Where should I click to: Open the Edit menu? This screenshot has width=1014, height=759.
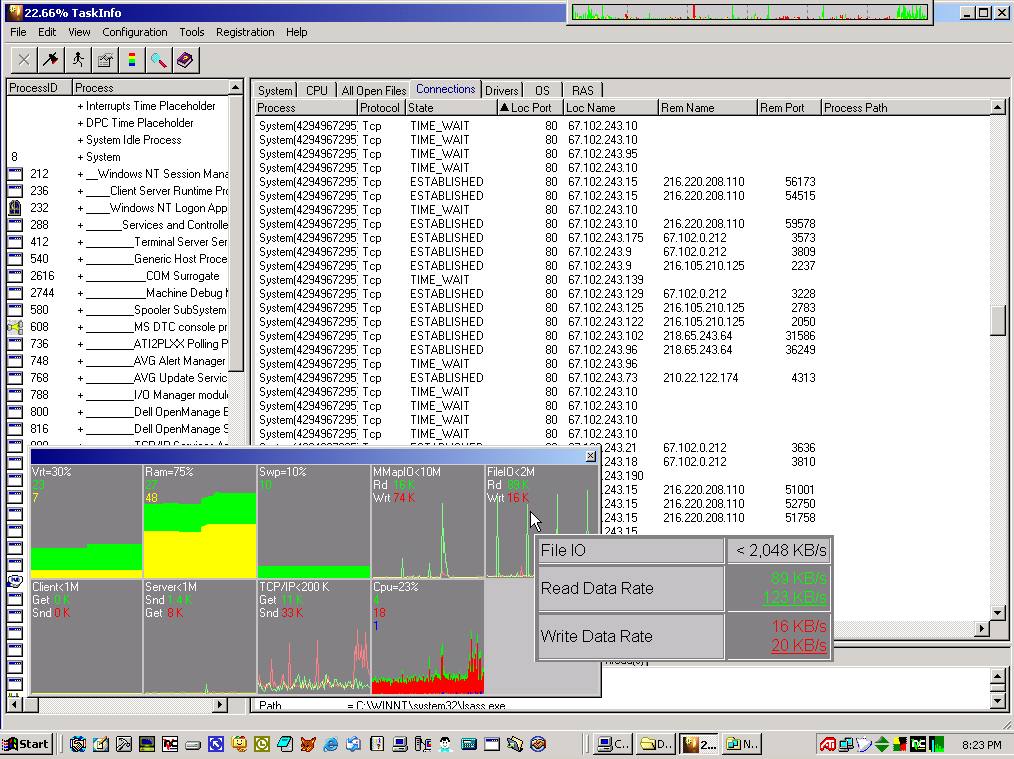[47, 32]
